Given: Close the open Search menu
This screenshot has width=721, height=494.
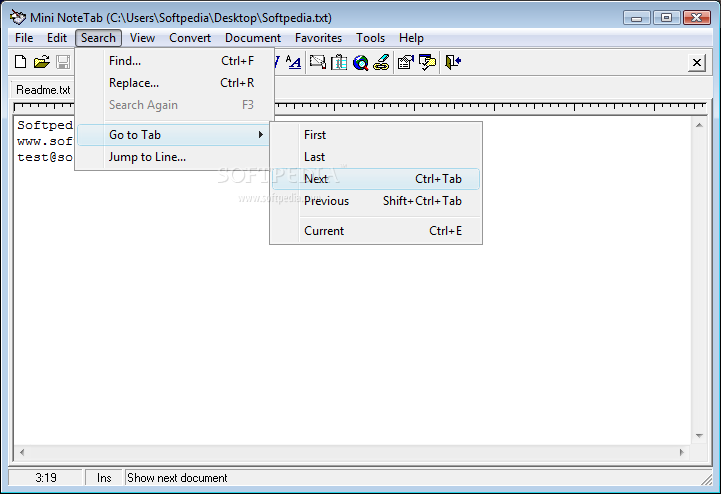Looking at the screenshot, I should click(x=98, y=38).
